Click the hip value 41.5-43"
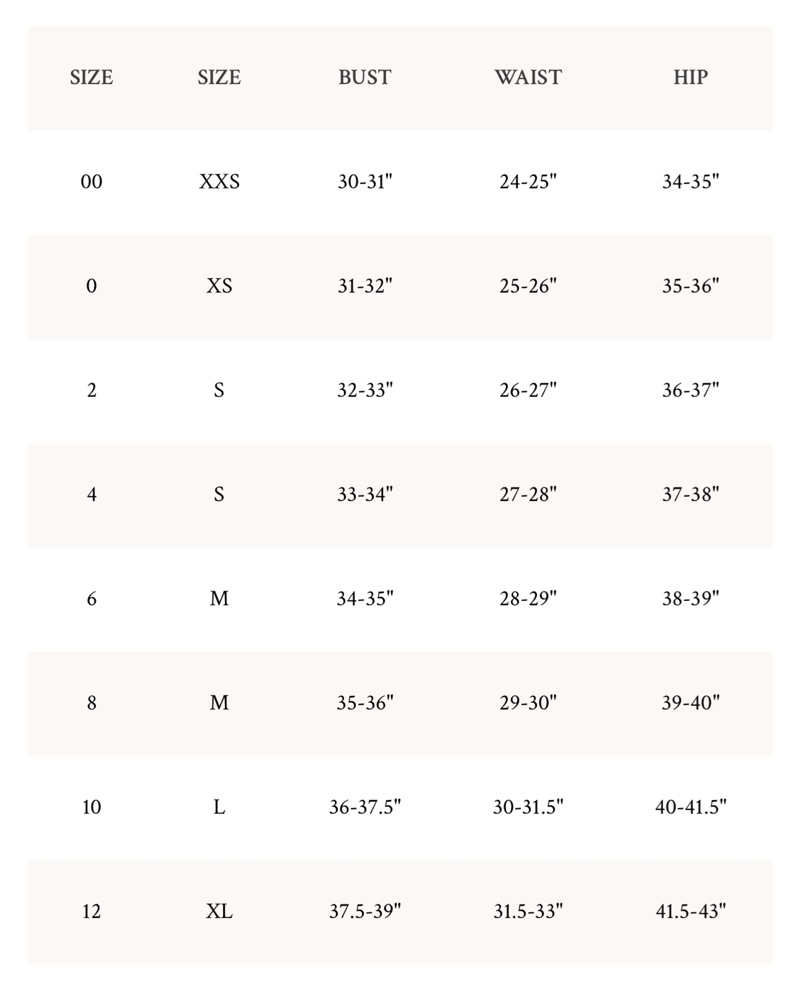The image size is (801, 1000). pos(691,911)
